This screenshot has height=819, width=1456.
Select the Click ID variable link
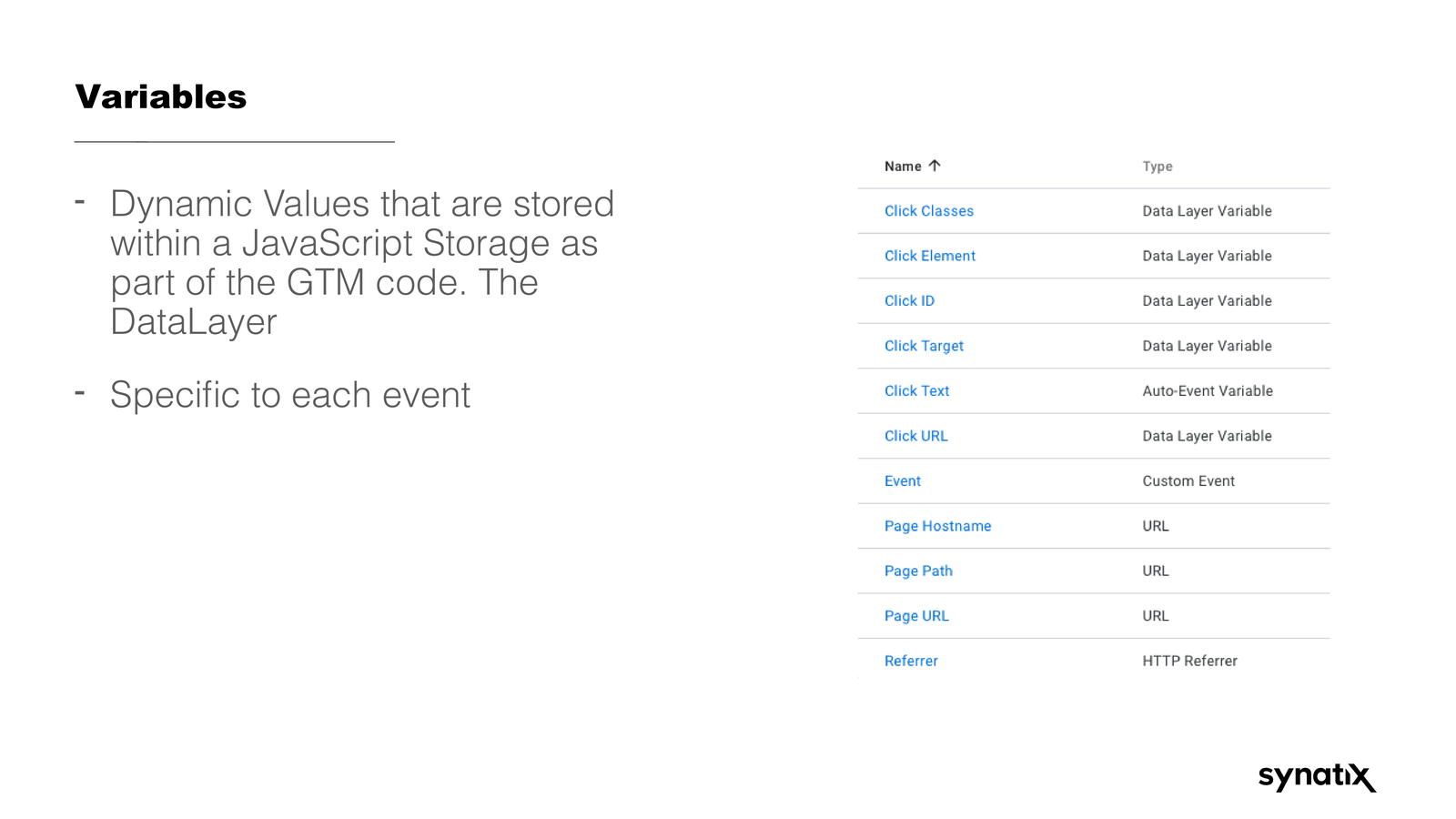tap(909, 301)
